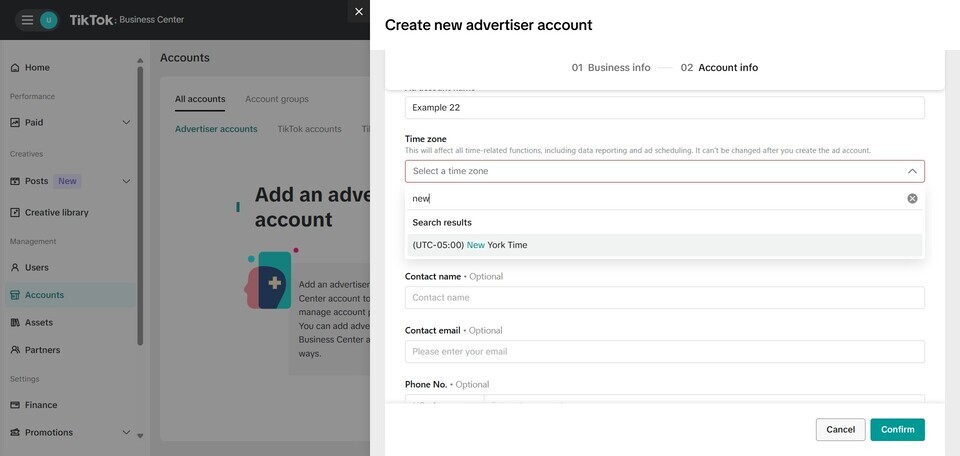This screenshot has width=960, height=456.
Task: Open the user avatar icon
Action: pos(49,20)
